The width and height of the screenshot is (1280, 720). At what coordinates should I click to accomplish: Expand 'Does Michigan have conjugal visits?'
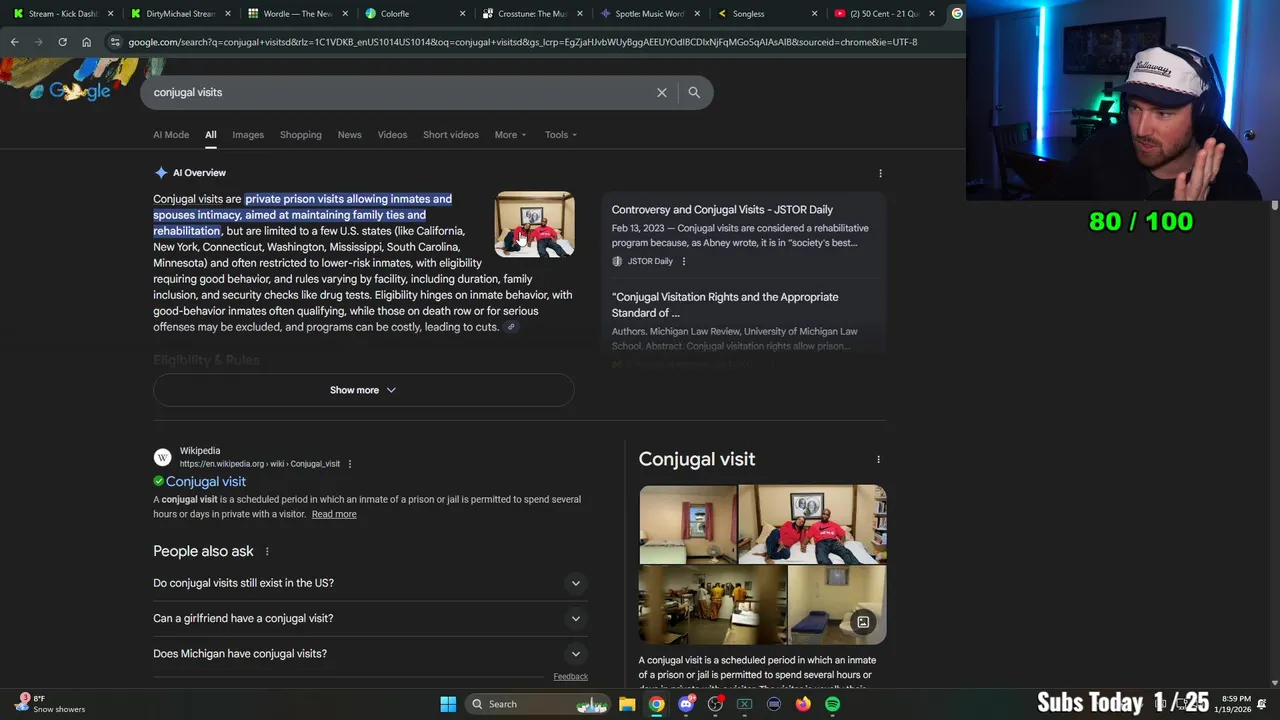pyautogui.click(x=370, y=654)
